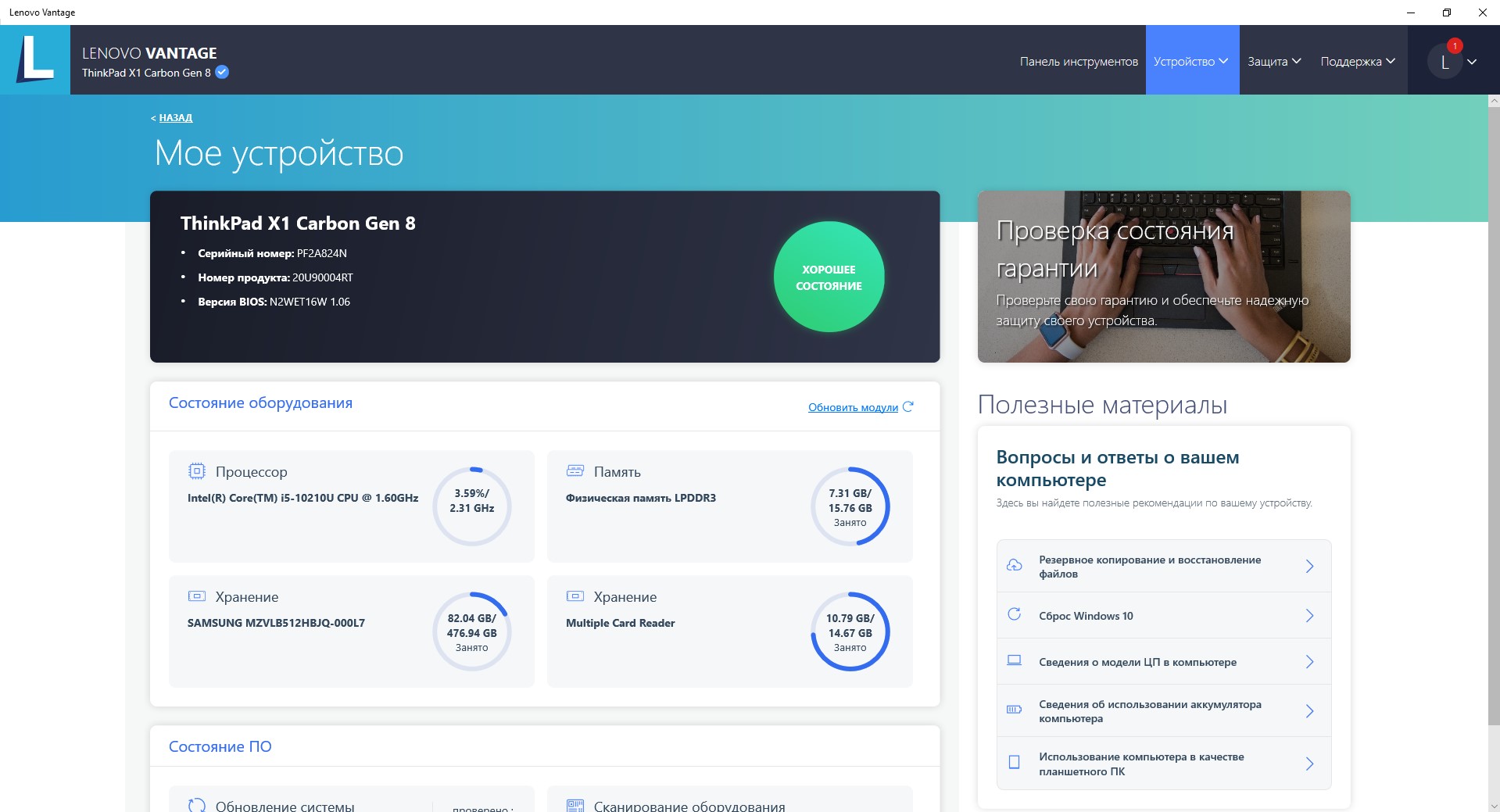Click Intel Core i5-10210U CPU text
Image resolution: width=1500 pixels, height=812 pixels.
(303, 498)
